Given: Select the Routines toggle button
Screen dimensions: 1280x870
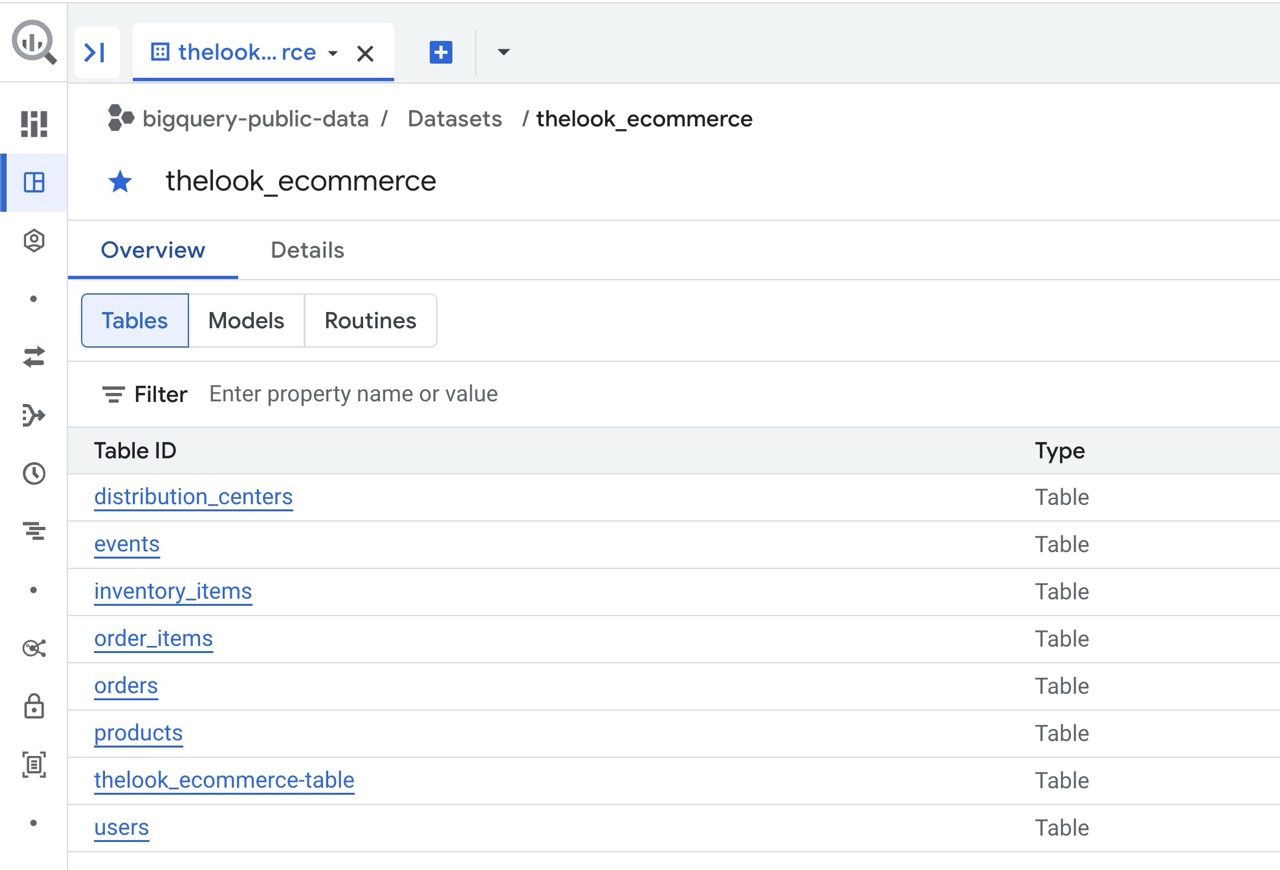Looking at the screenshot, I should click(370, 321).
